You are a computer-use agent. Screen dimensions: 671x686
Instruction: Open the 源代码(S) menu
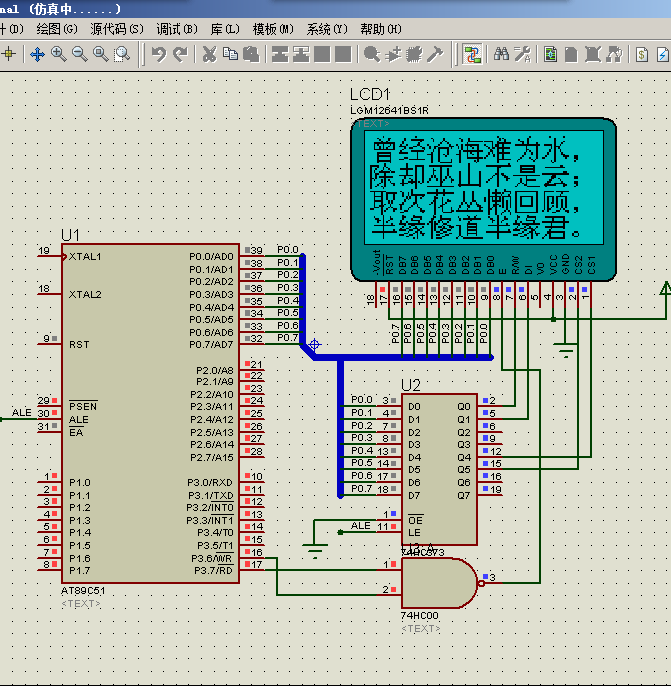(116, 29)
